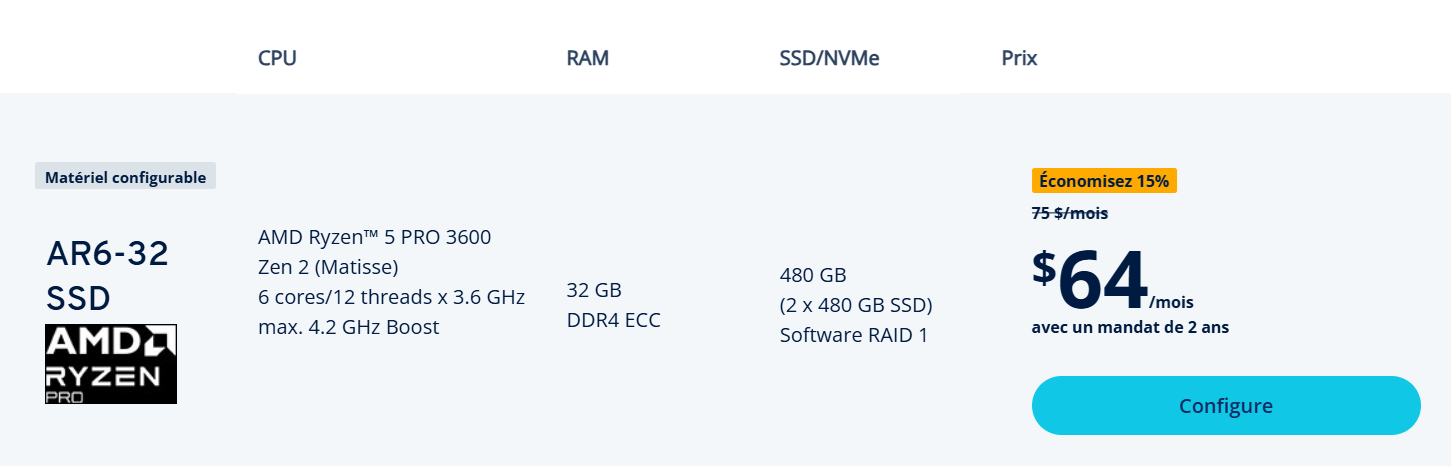The height and width of the screenshot is (466, 1452).
Task: Click the max. 4.2 GHz Boost line
Action: click(348, 327)
